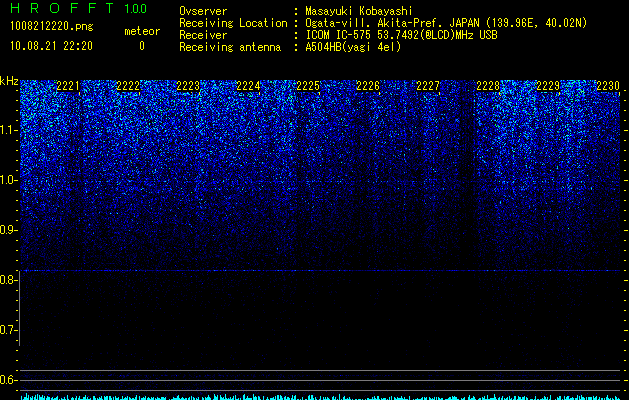629x400 pixels.
Task: Click the Receiving antenna label
Action: point(230,47)
